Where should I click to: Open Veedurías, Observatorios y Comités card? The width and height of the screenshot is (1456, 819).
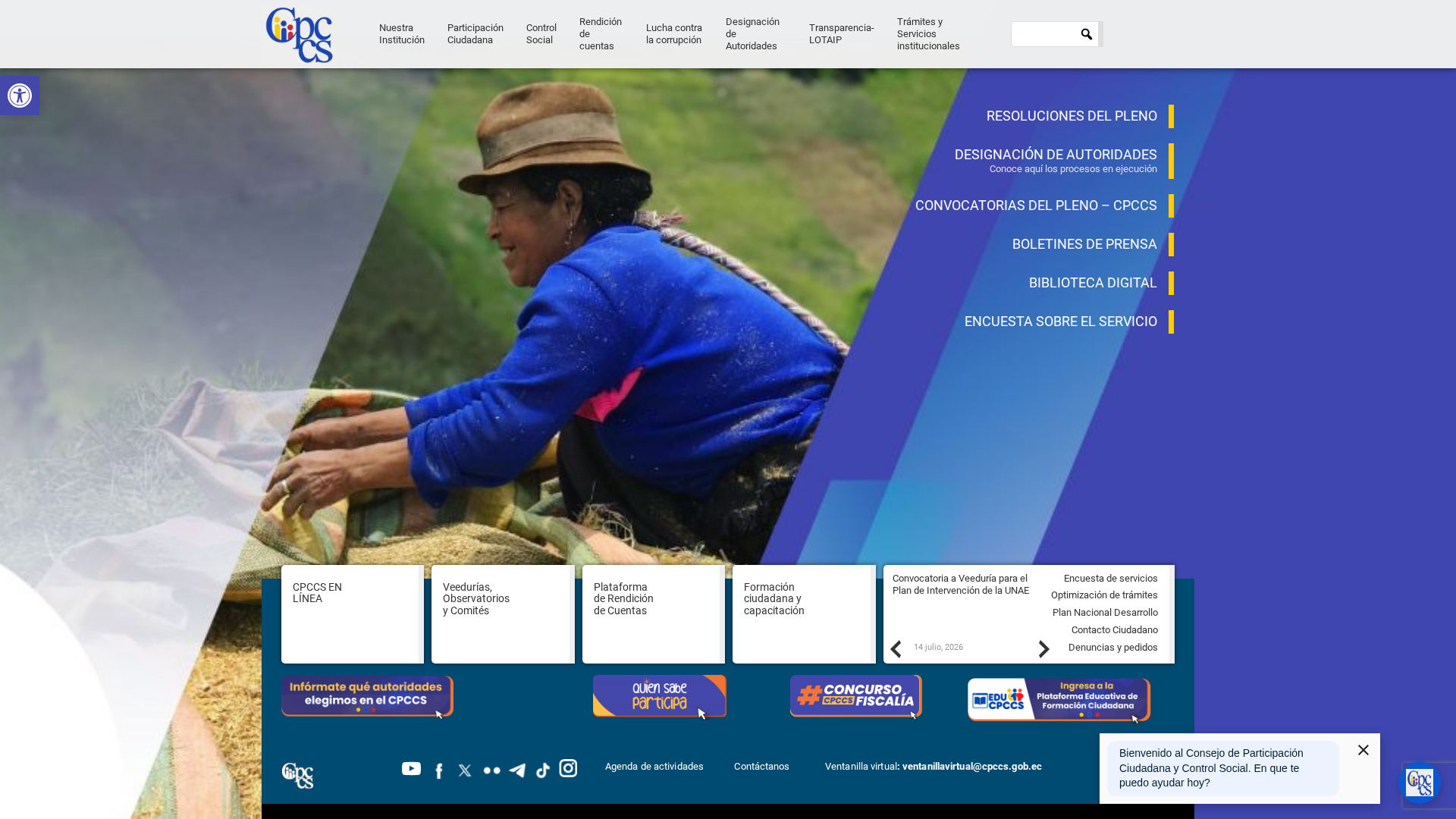[503, 614]
